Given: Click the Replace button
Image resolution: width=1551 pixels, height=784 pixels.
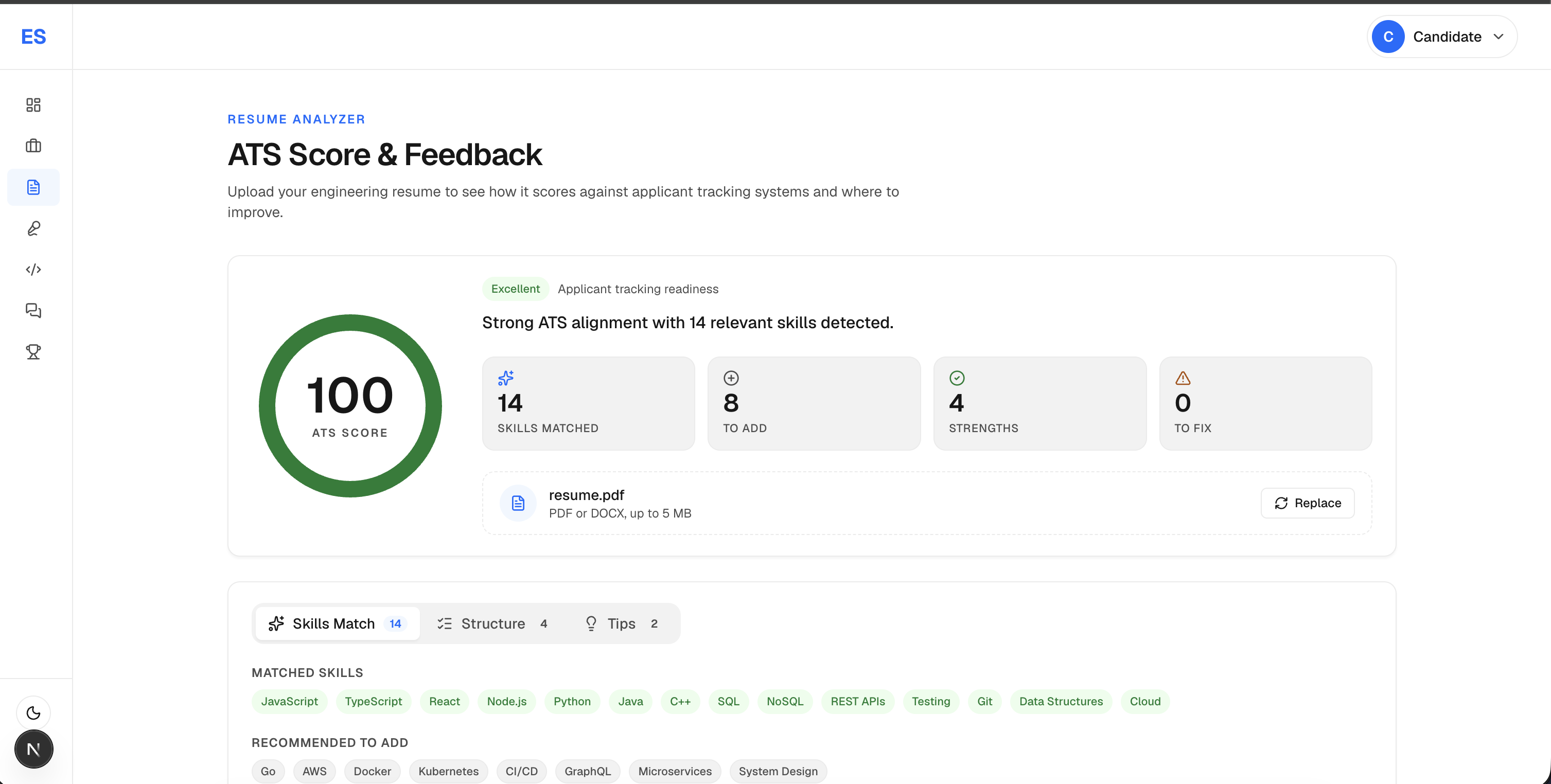Looking at the screenshot, I should [1308, 503].
